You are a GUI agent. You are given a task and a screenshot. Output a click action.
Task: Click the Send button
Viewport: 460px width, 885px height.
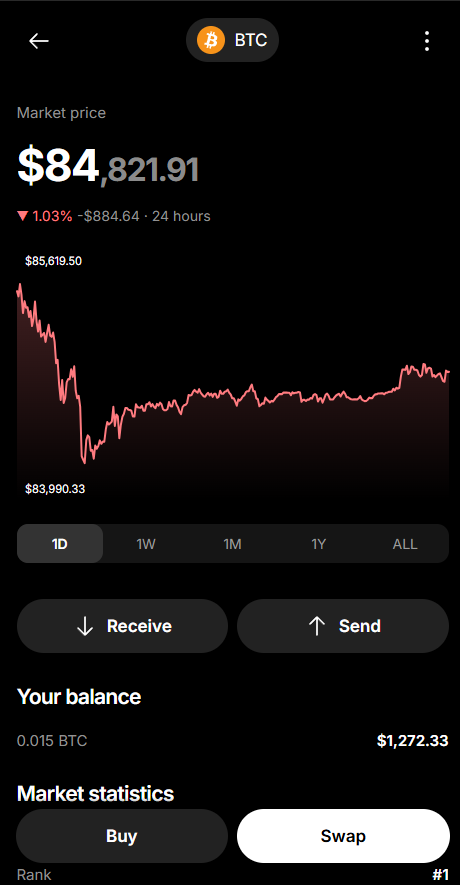pos(343,626)
